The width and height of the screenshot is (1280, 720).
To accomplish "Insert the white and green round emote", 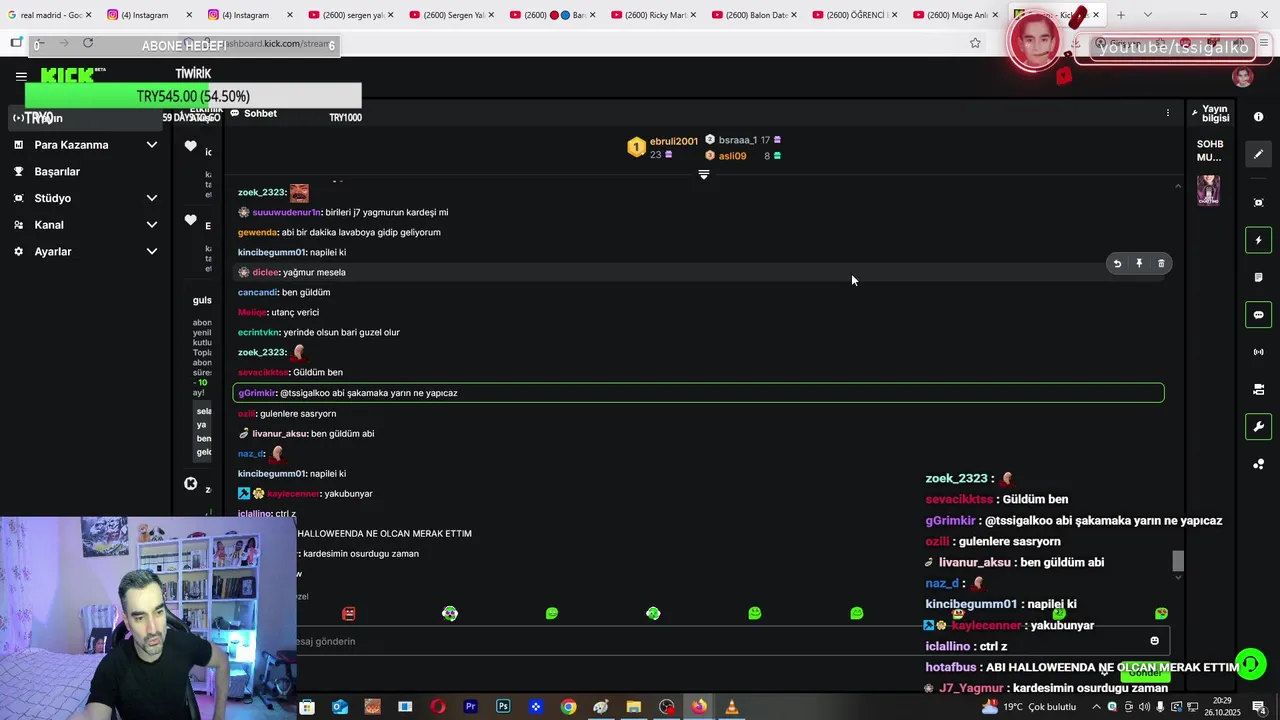I will click(x=450, y=613).
